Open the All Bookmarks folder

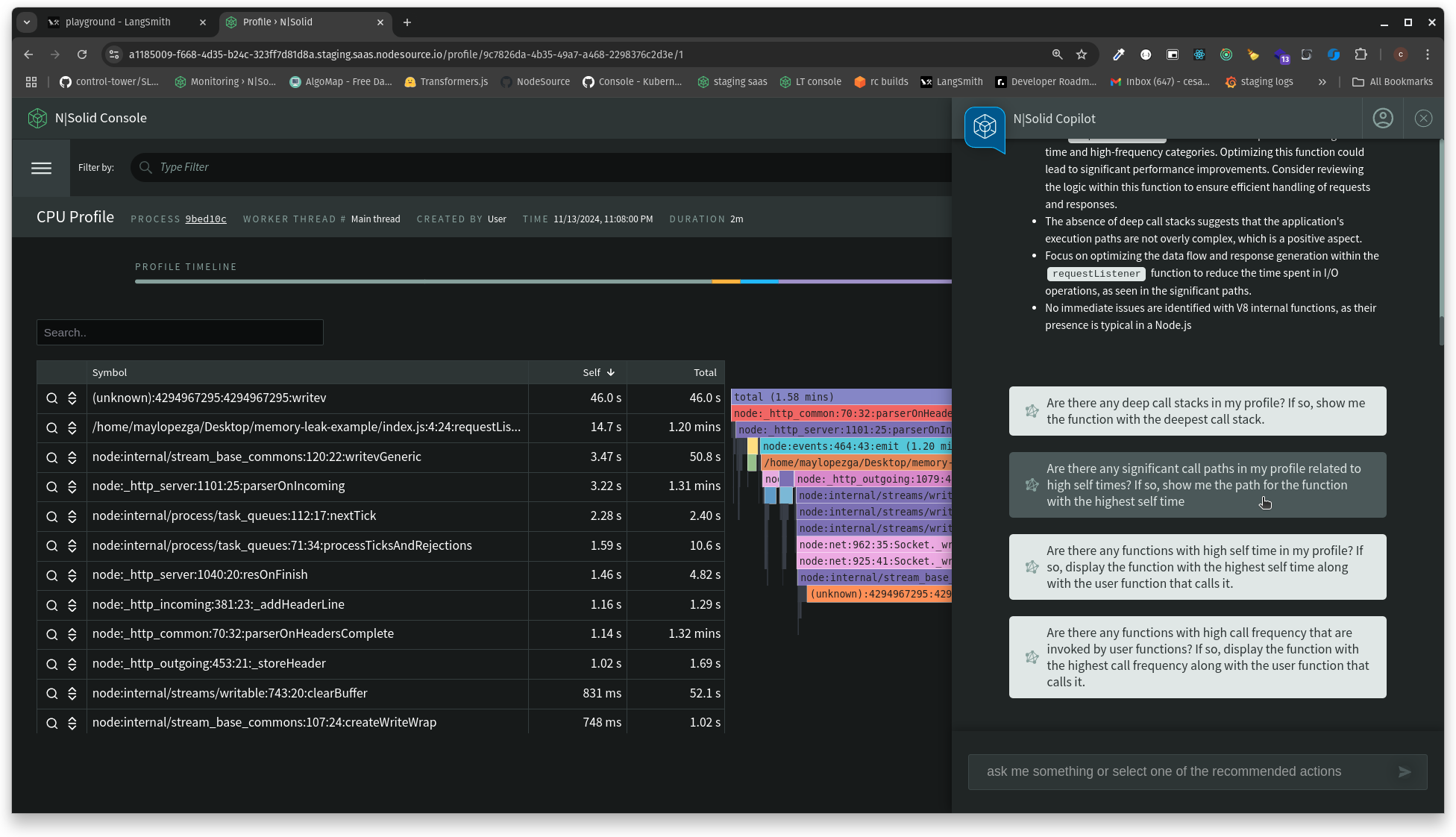[x=1392, y=82]
